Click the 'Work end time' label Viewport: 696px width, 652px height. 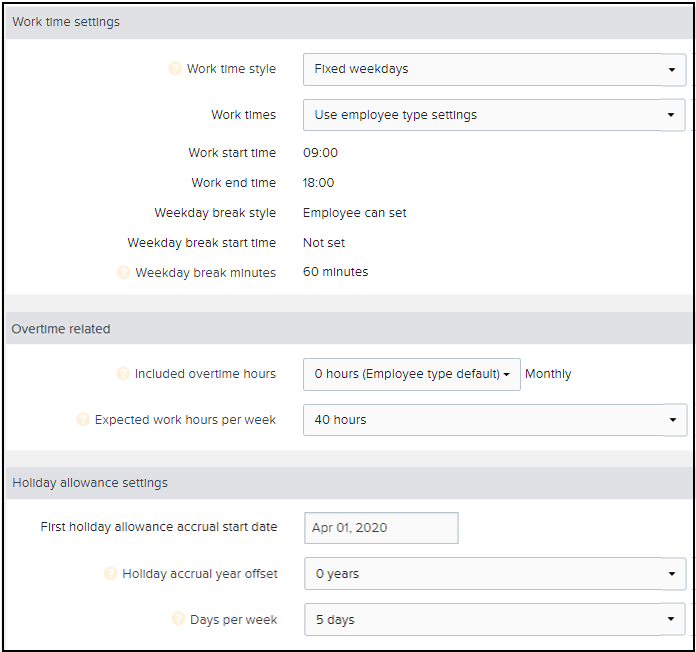coord(233,182)
